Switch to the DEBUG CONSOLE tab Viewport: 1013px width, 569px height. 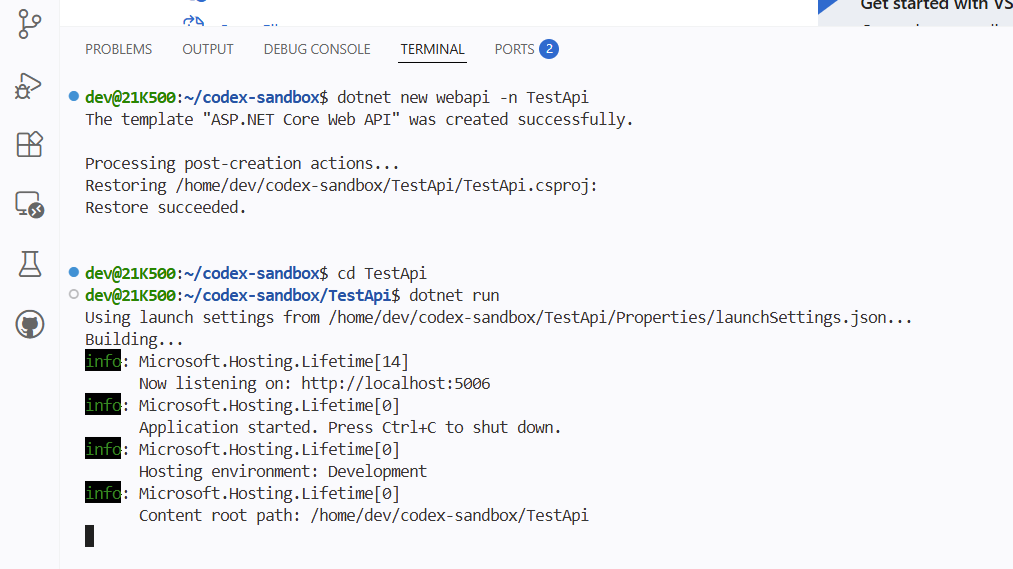(317, 49)
